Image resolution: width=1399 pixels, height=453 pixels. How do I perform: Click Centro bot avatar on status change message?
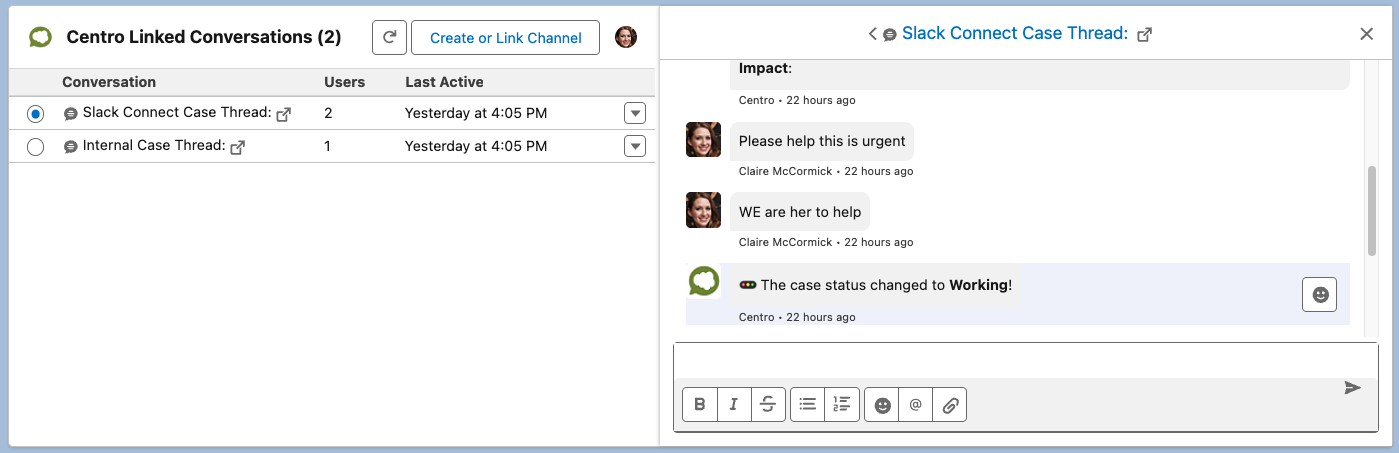click(x=704, y=281)
